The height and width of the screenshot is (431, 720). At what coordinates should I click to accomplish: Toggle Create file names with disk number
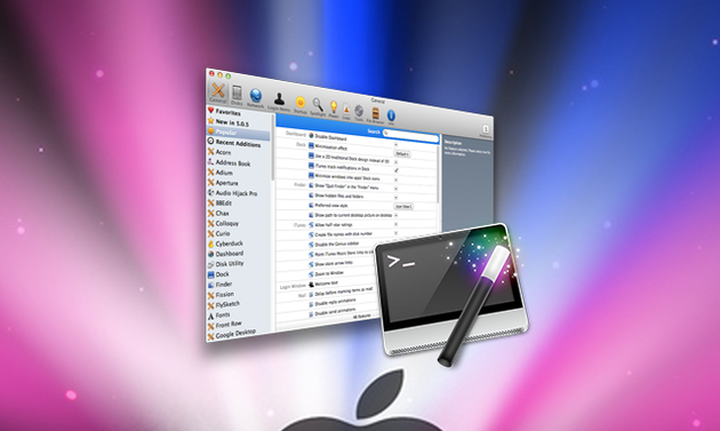(396, 233)
